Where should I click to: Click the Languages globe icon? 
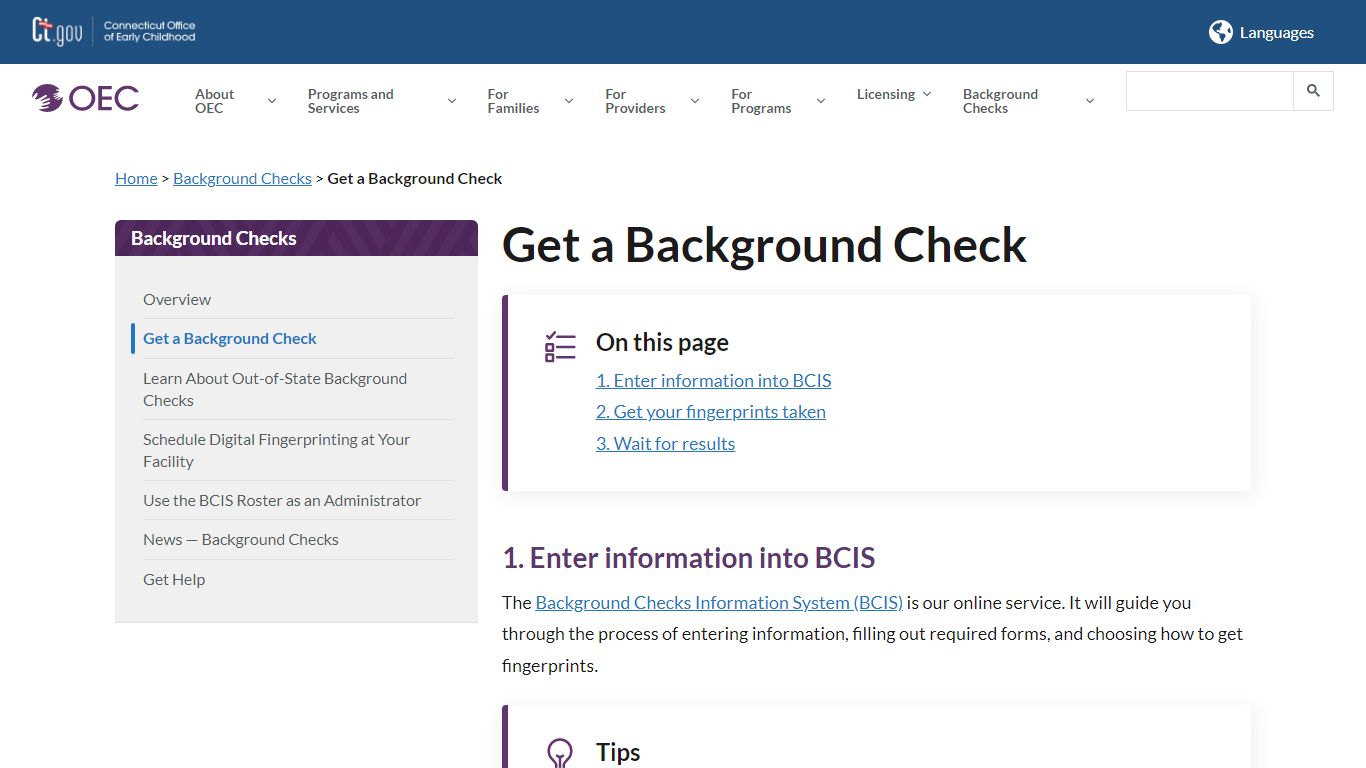click(x=1220, y=32)
